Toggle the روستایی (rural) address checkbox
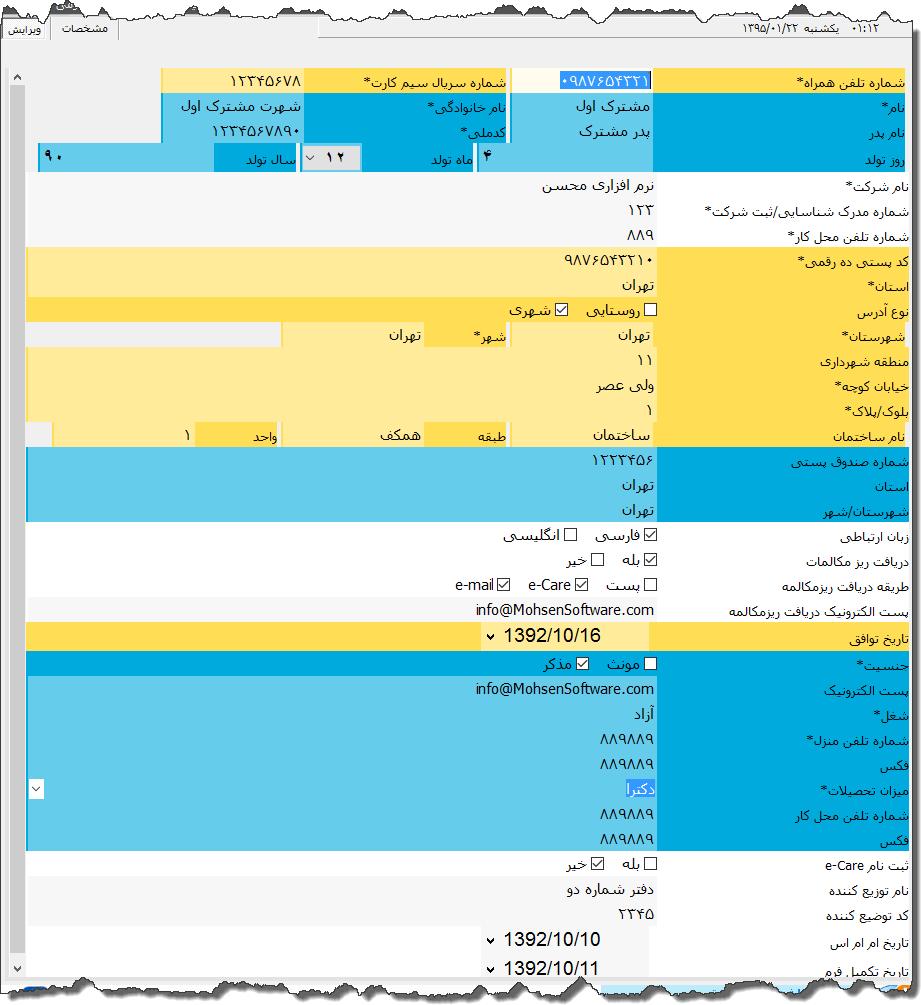921x1005 pixels. coord(651,310)
